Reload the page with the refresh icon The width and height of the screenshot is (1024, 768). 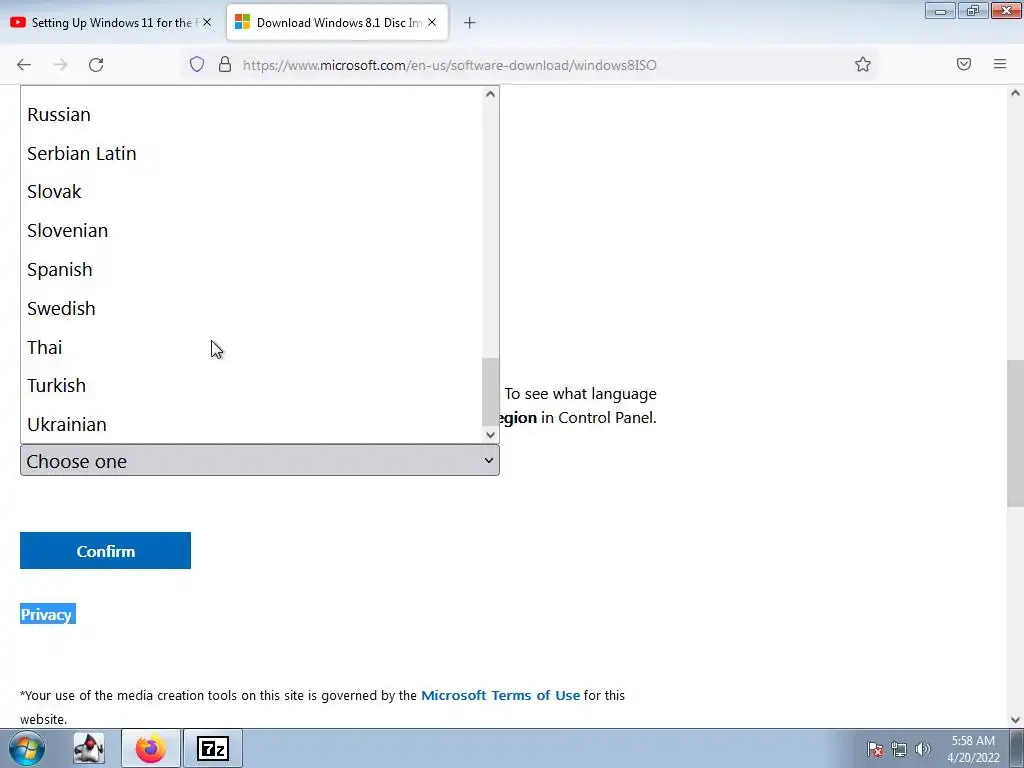coord(96,65)
